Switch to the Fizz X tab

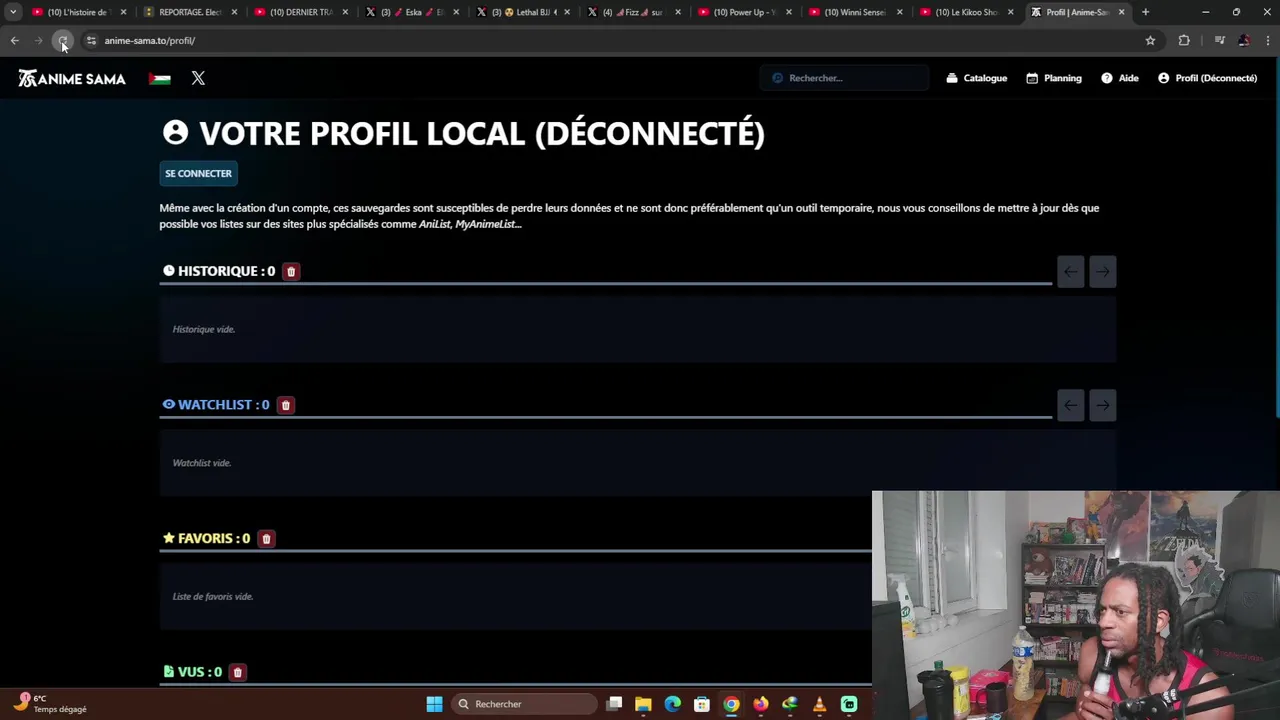tap(634, 12)
